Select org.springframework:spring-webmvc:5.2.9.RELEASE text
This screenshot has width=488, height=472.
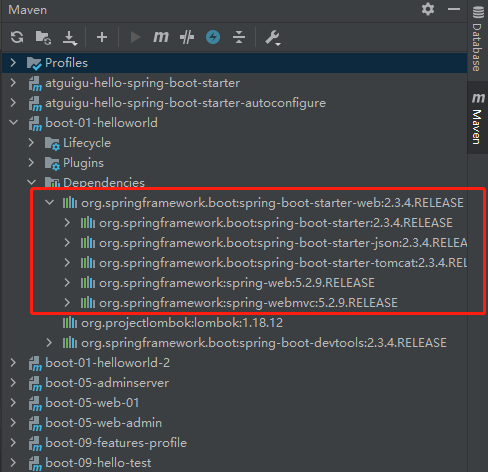(x=248, y=303)
